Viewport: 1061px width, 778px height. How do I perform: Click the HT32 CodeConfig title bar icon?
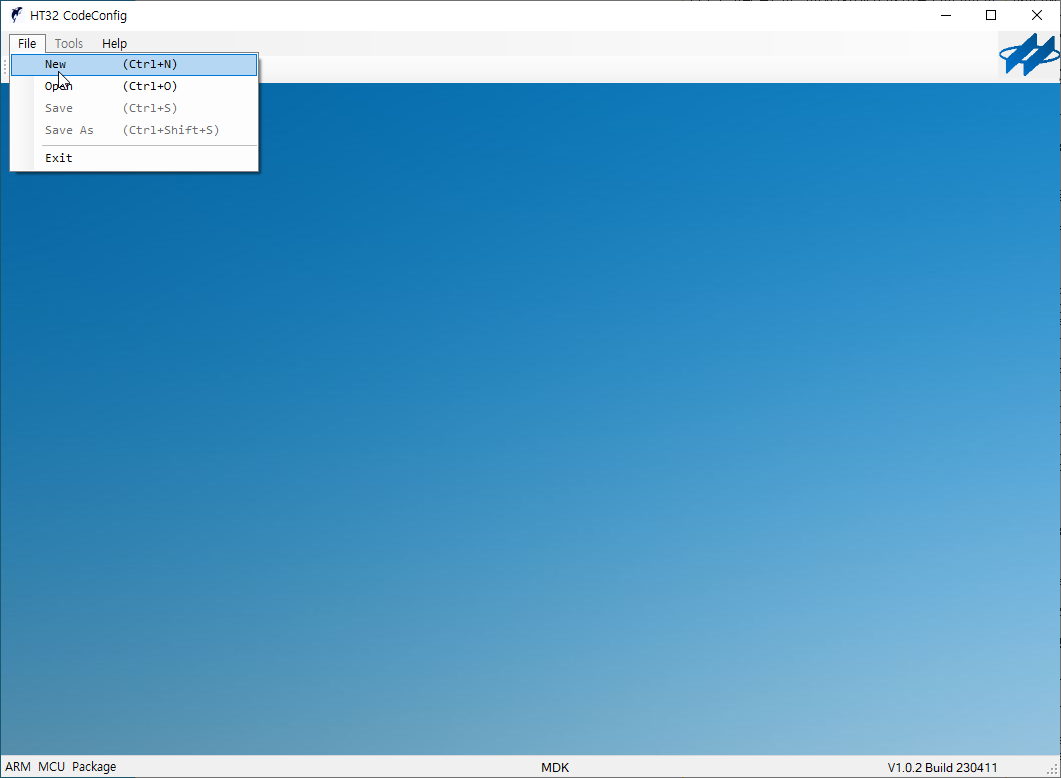click(16, 15)
